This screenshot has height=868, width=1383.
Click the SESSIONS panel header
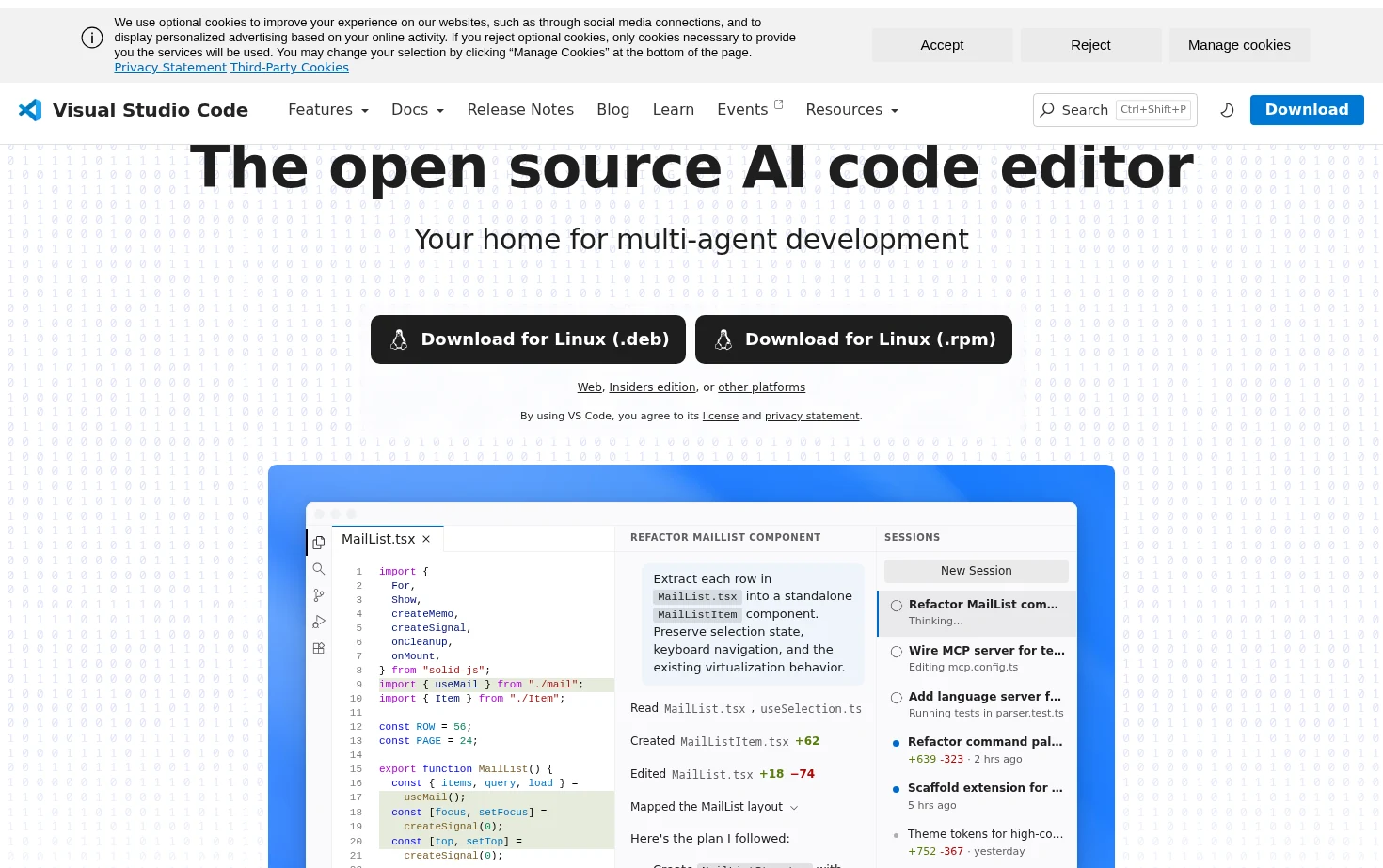(x=912, y=538)
